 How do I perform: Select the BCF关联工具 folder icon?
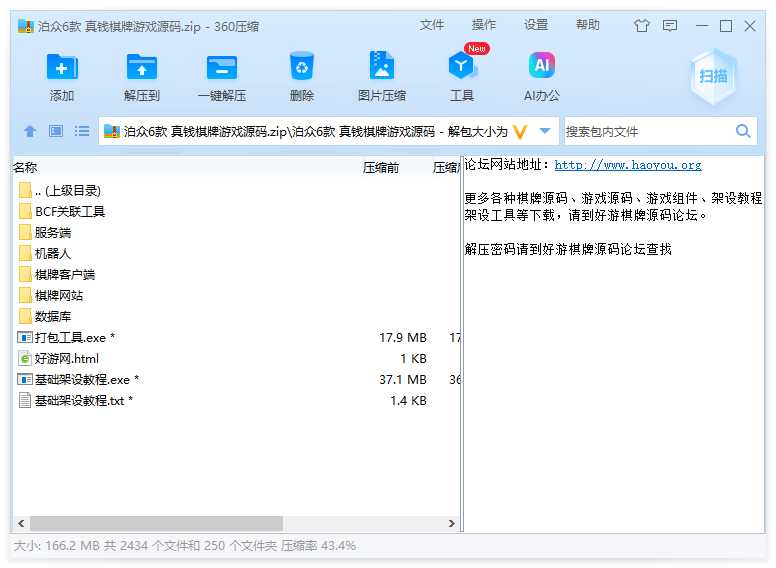[x=25, y=211]
